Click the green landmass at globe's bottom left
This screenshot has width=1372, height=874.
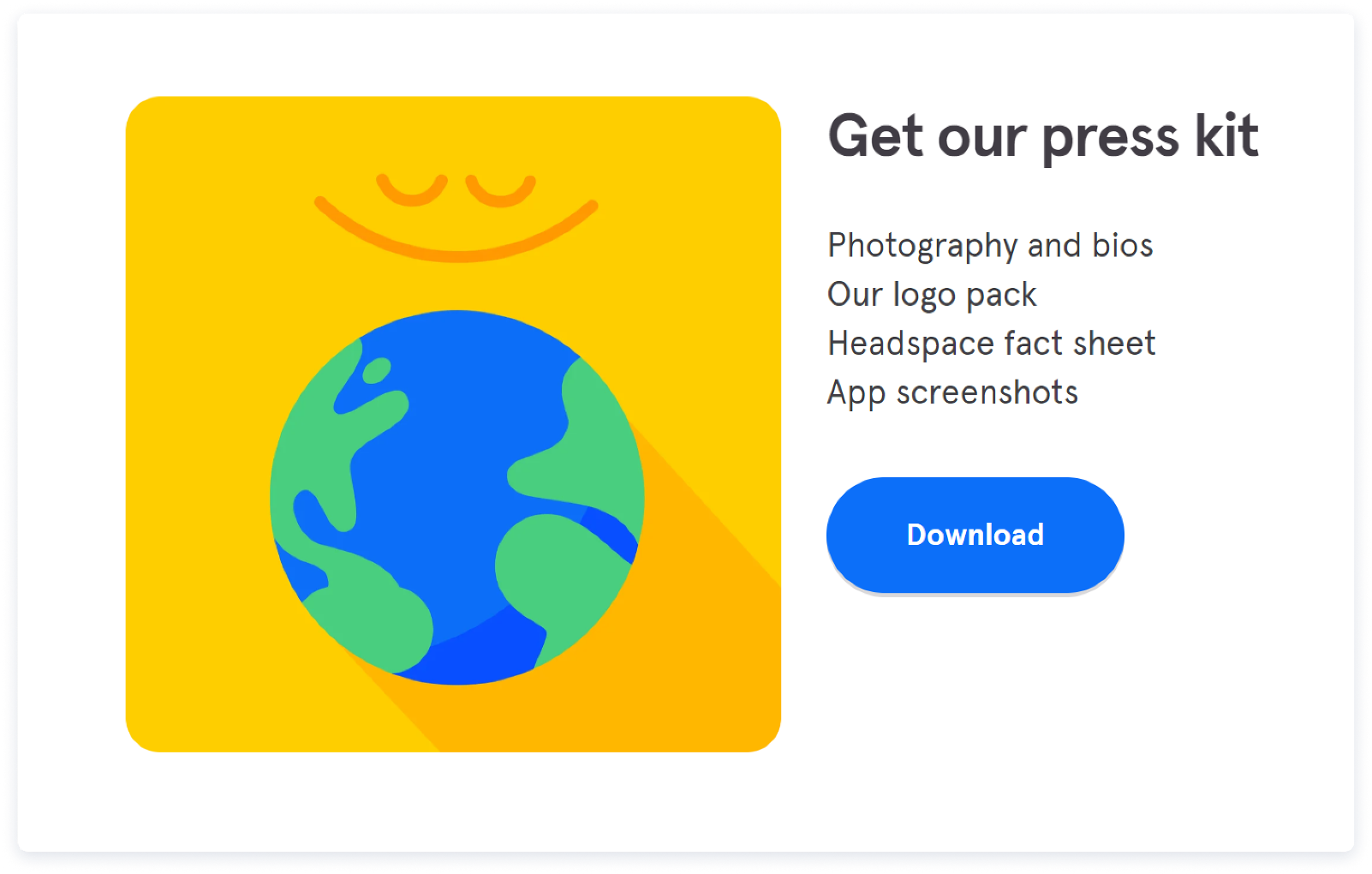[x=368, y=613]
